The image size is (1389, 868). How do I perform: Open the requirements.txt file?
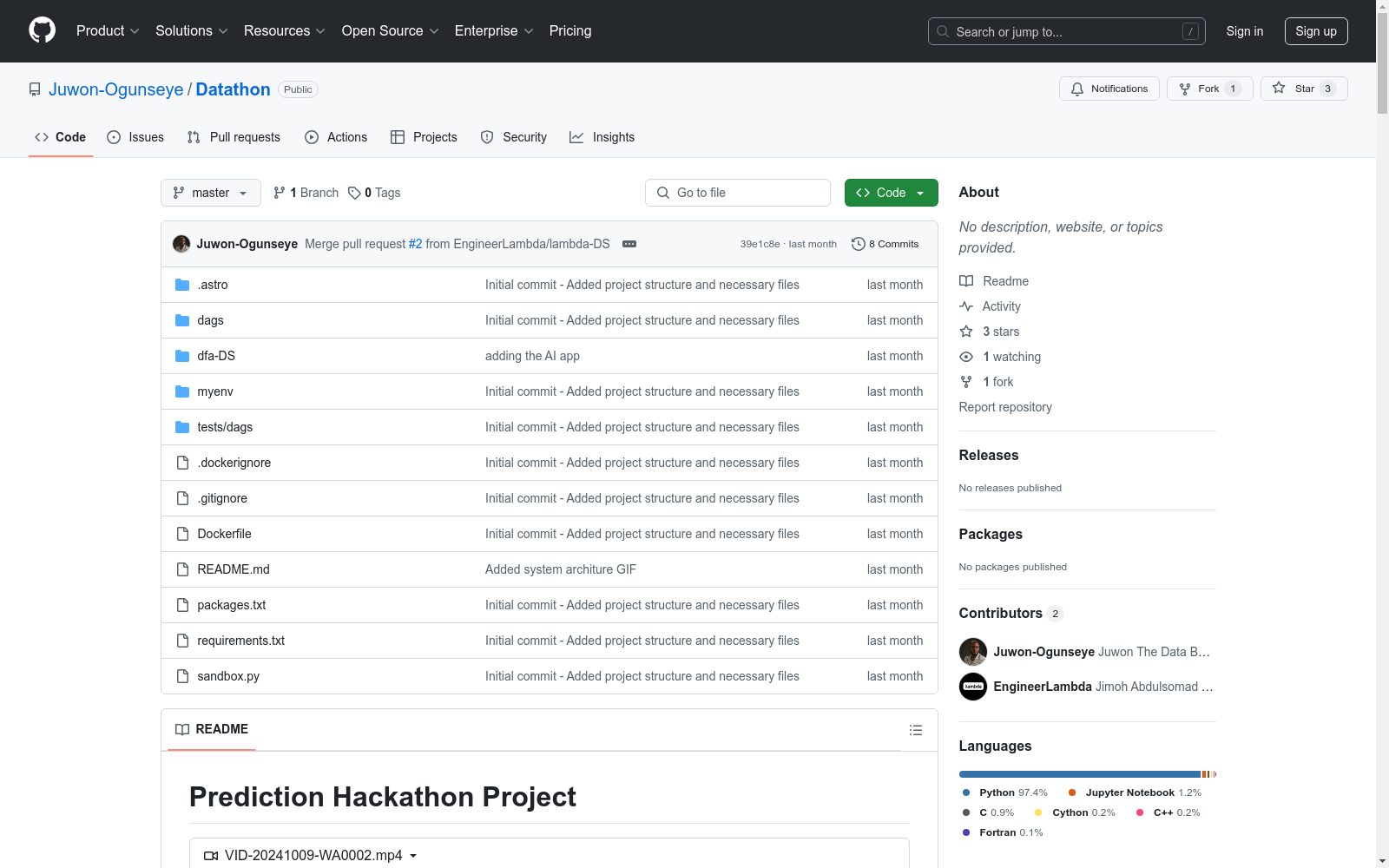click(x=241, y=641)
